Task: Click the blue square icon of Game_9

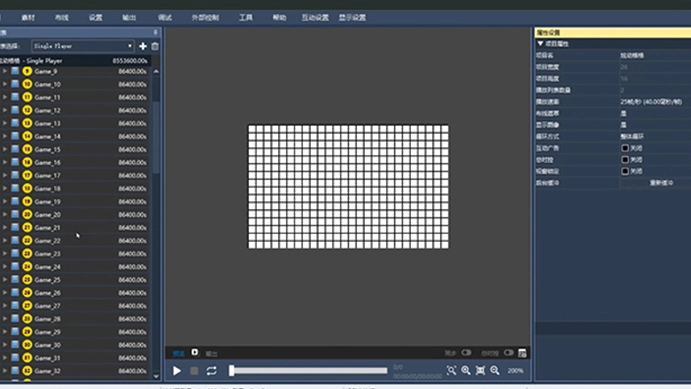Action: point(15,71)
